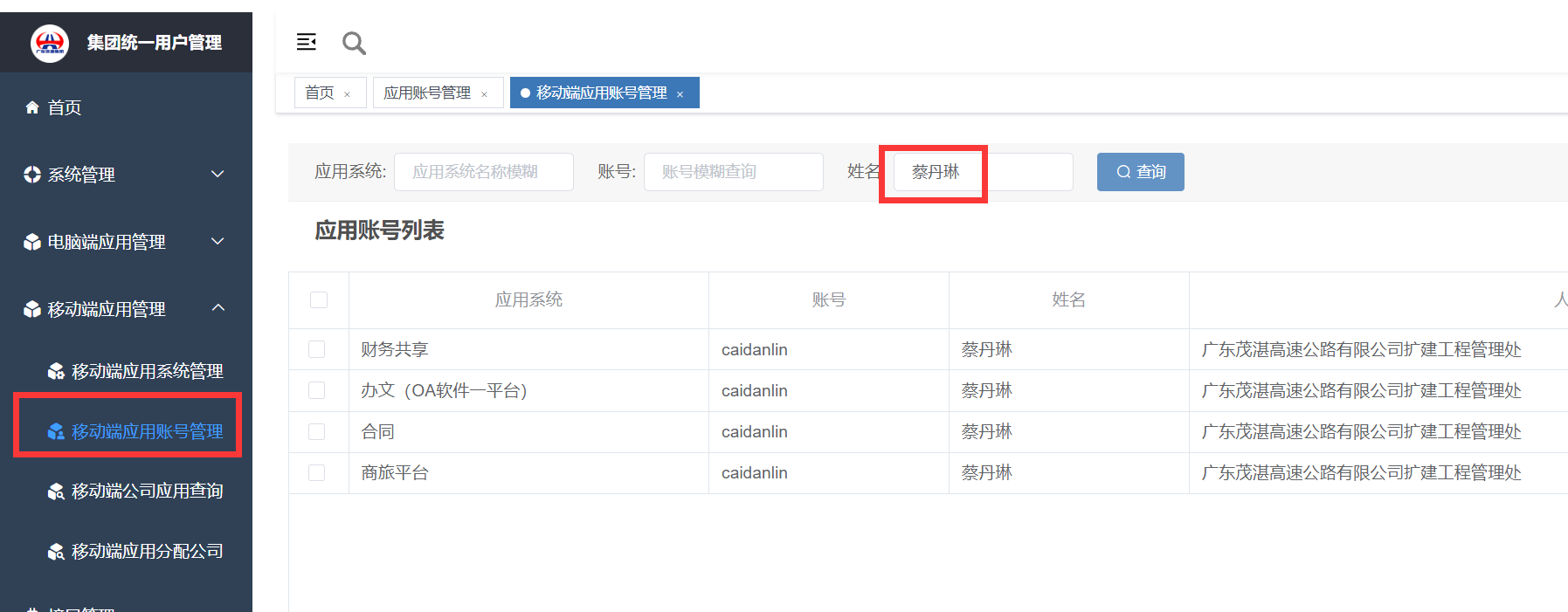The width and height of the screenshot is (1568, 612).
Task: Click the group logo in the sidebar header
Action: click(50, 43)
